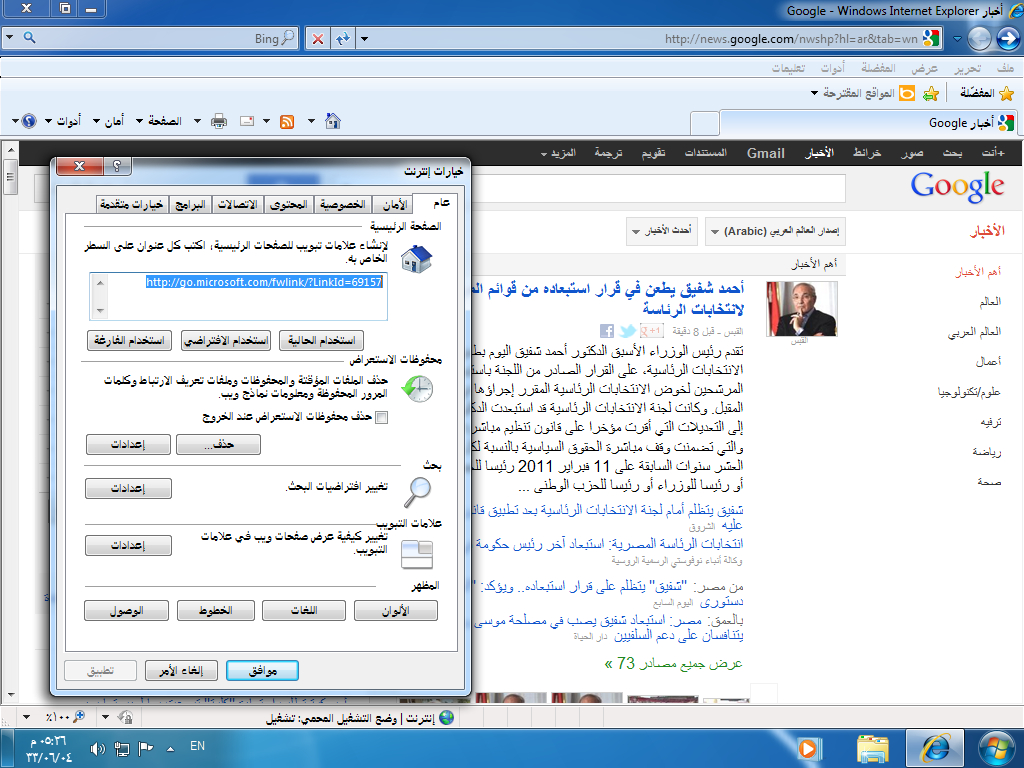This screenshot has height=768, width=1024.
Task: Click the Windows Start orb
Action: (997, 748)
